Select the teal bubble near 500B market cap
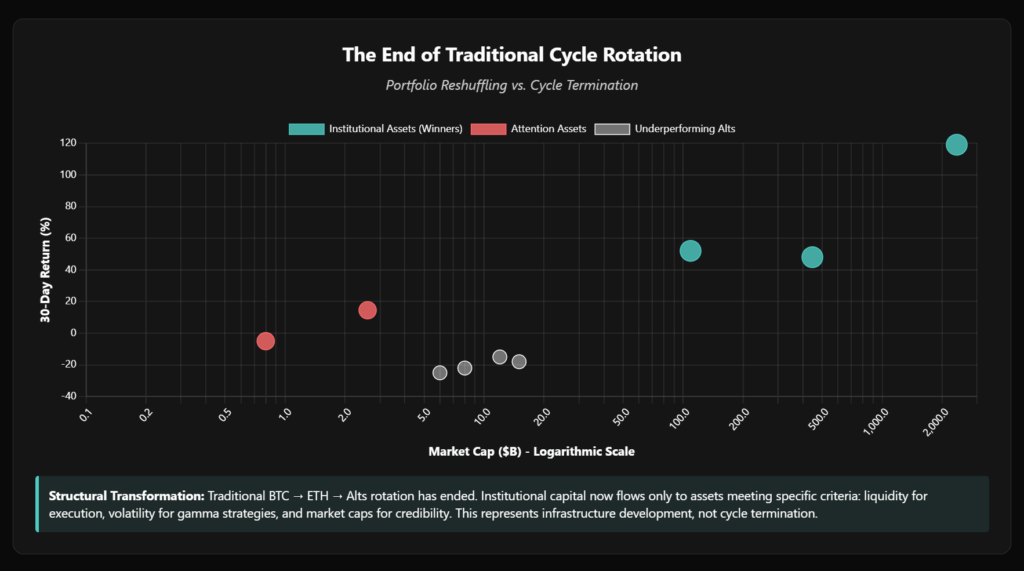 click(x=812, y=257)
